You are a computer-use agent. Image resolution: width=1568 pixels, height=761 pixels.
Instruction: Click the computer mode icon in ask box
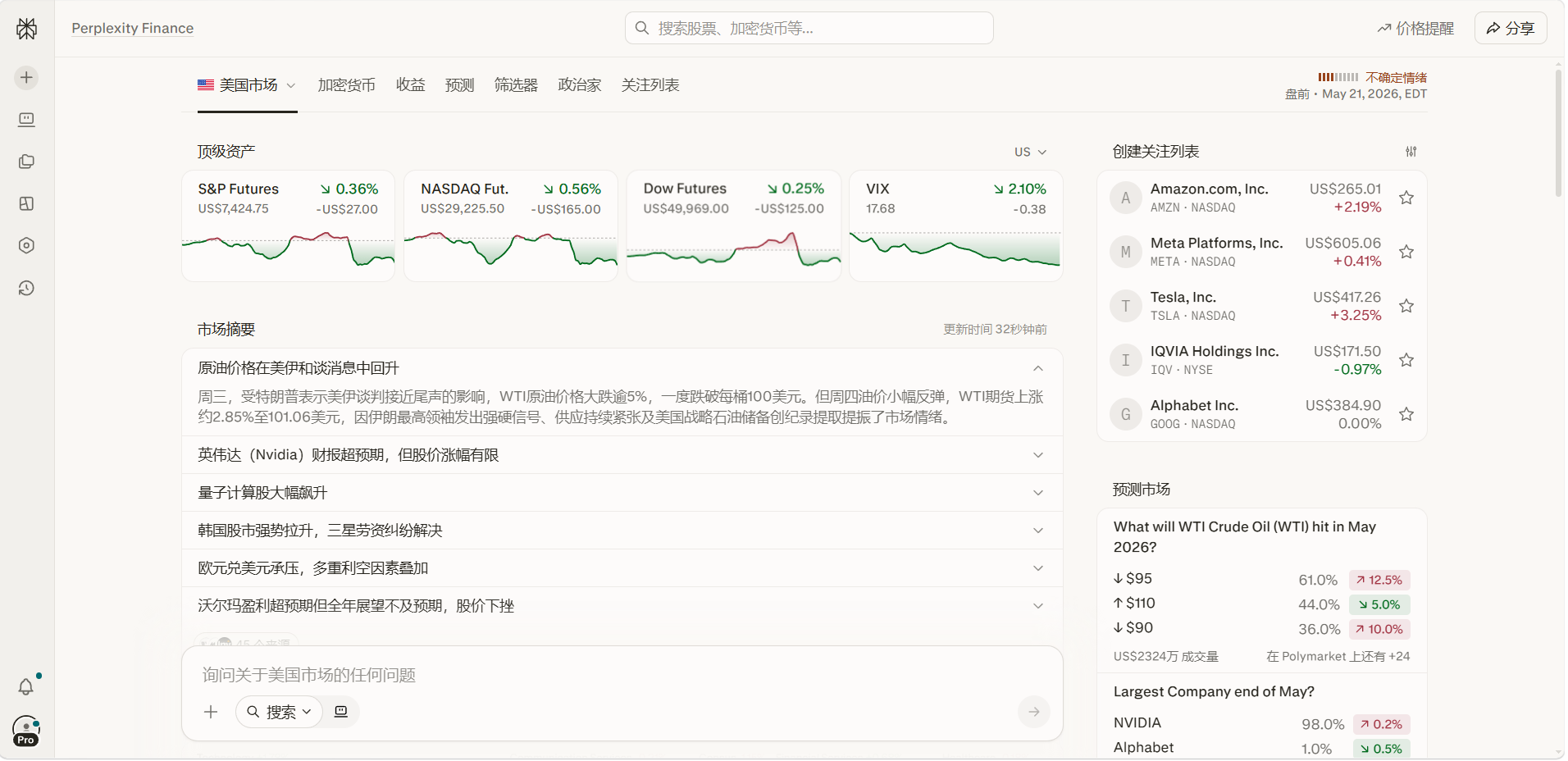coord(341,712)
